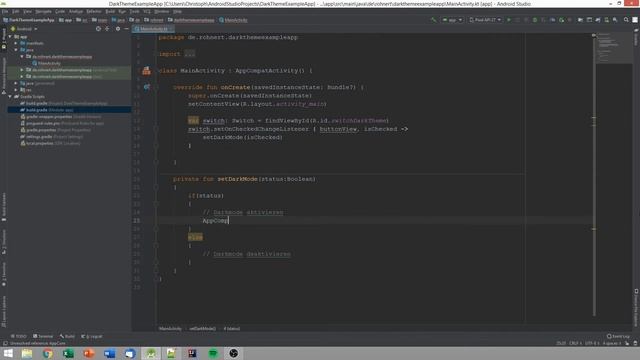Open the Build tool window

pyautogui.click(x=67, y=336)
